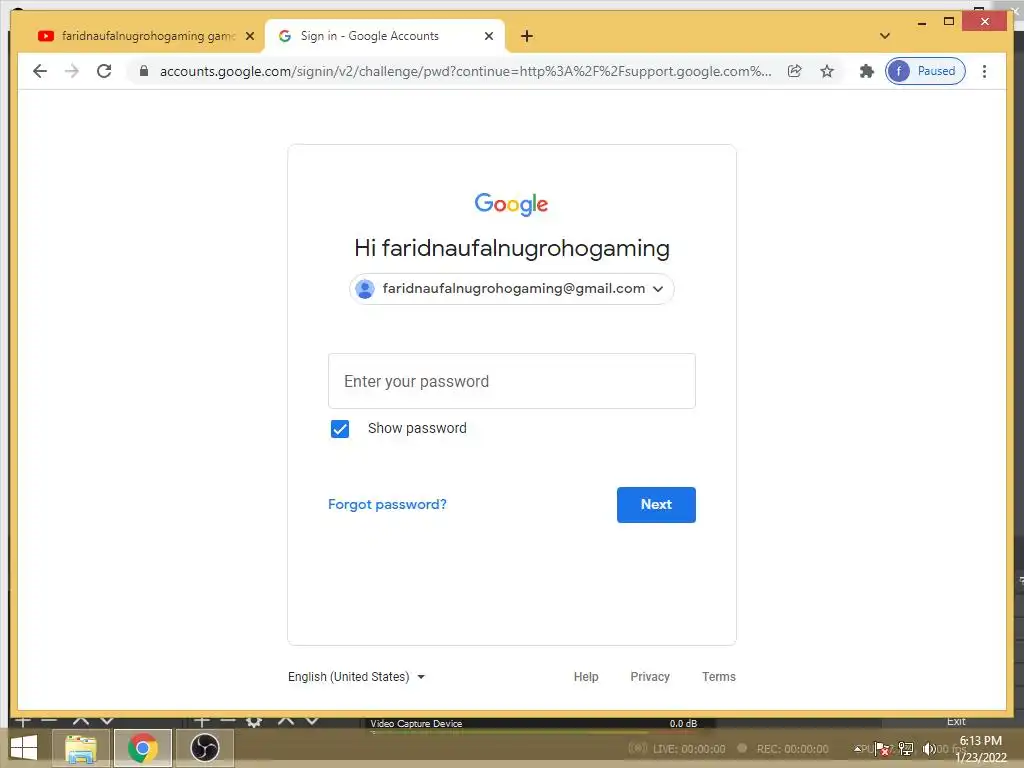Bookmark this page with the star icon
This screenshot has height=768, width=1024.
827,71
